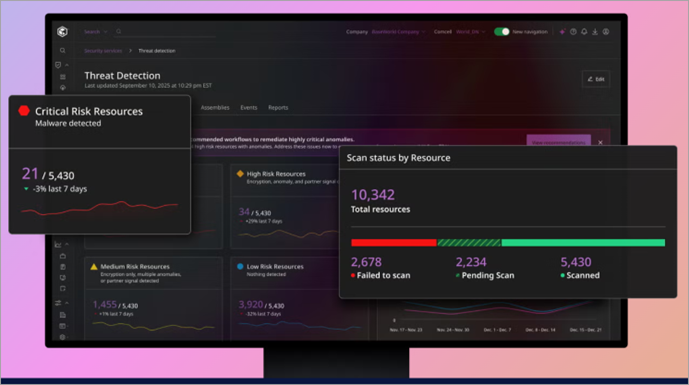Screen dimensions: 689x385
Task: Click the 3,920 low risk count
Action: pyautogui.click(x=250, y=305)
